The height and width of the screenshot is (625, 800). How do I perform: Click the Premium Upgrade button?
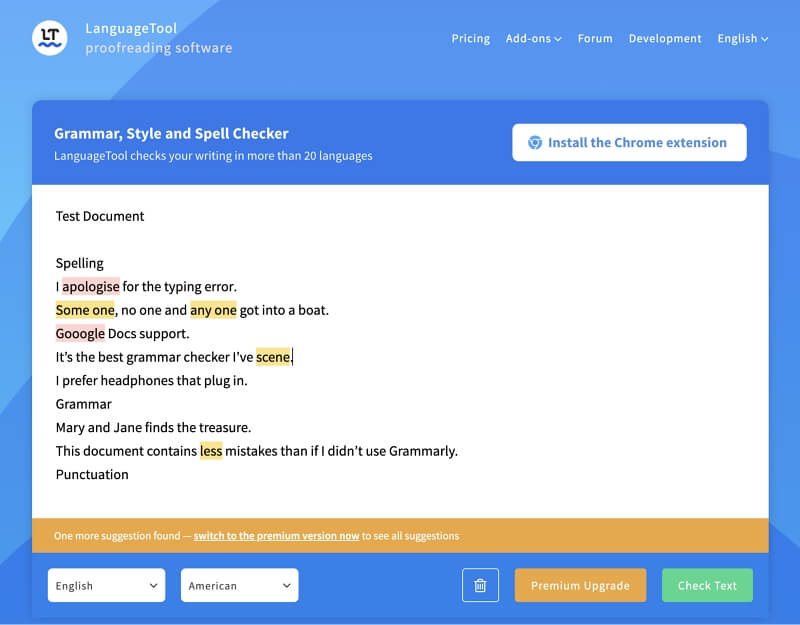(580, 585)
